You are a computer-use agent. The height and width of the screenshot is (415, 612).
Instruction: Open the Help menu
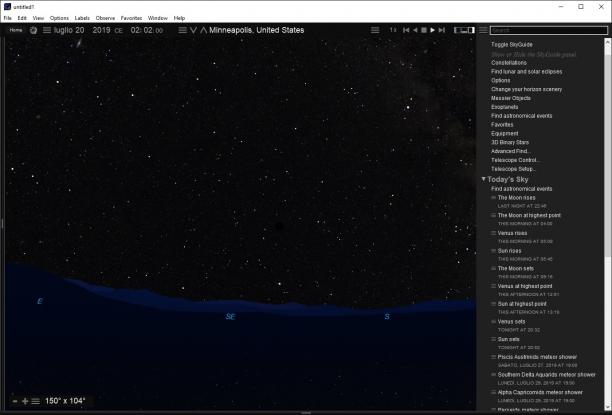[179, 18]
